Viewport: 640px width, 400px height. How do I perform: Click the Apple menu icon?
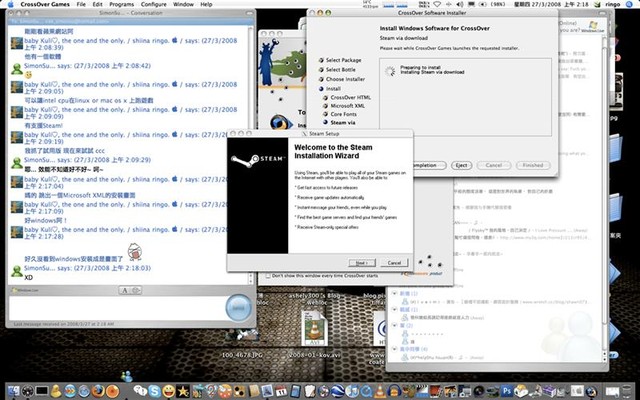tap(11, 4)
